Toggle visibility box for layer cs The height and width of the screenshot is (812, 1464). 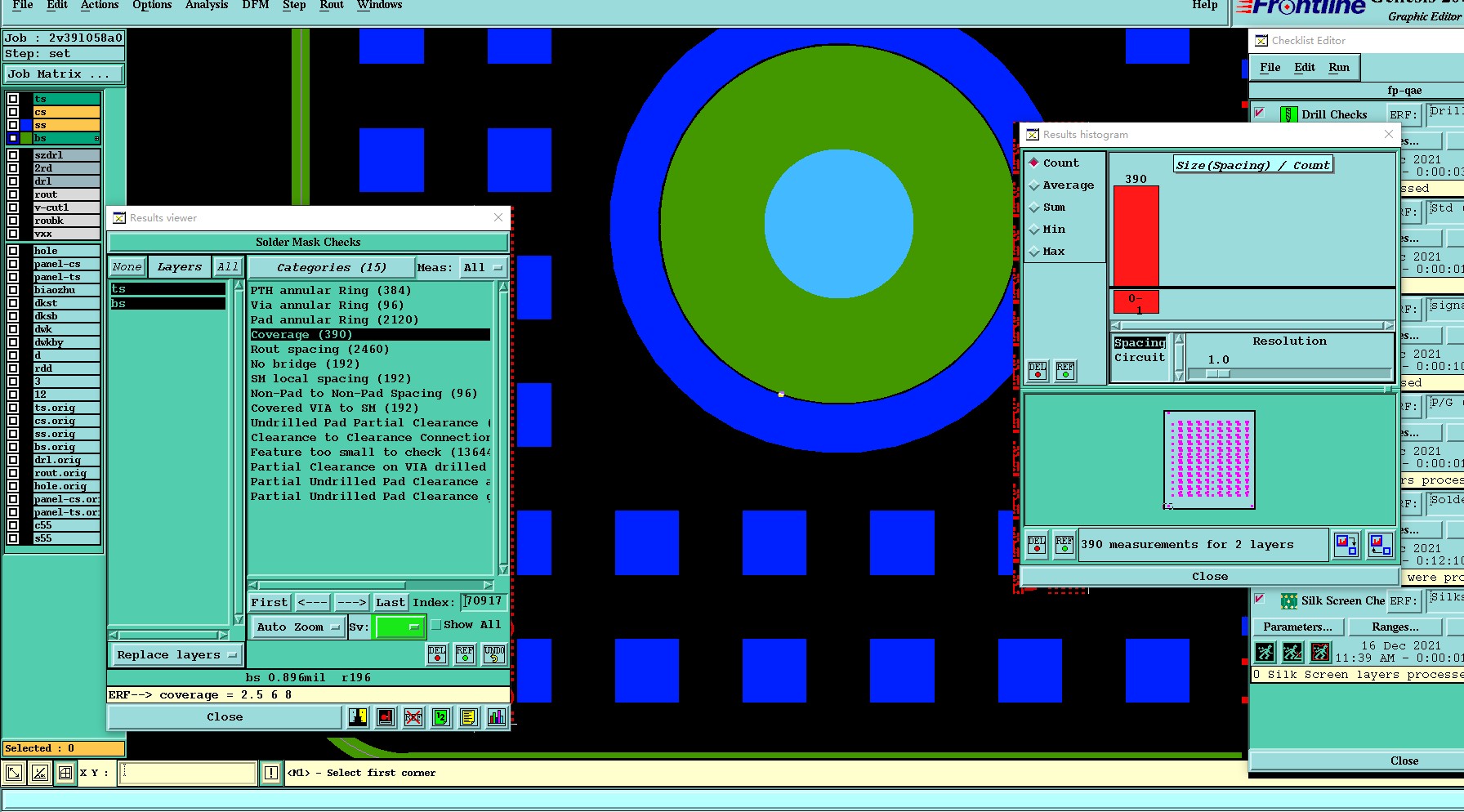[13, 112]
